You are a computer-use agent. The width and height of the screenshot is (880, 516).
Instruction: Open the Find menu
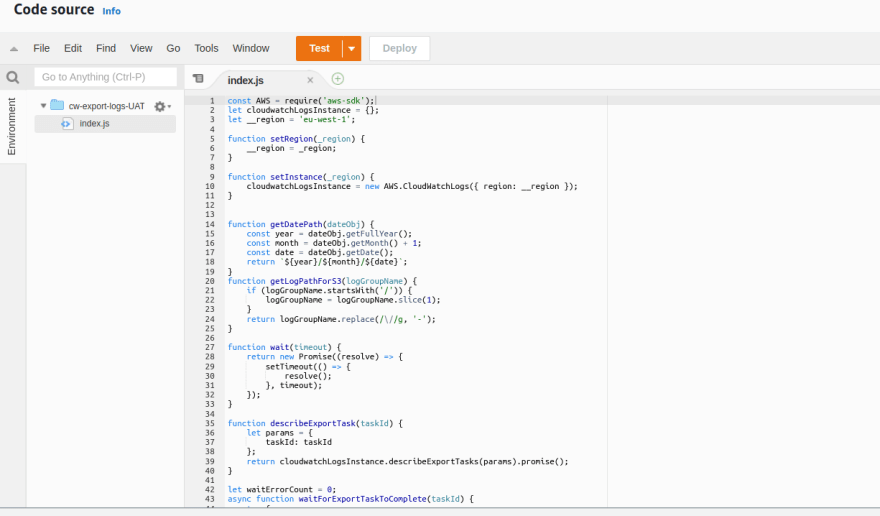tap(106, 48)
